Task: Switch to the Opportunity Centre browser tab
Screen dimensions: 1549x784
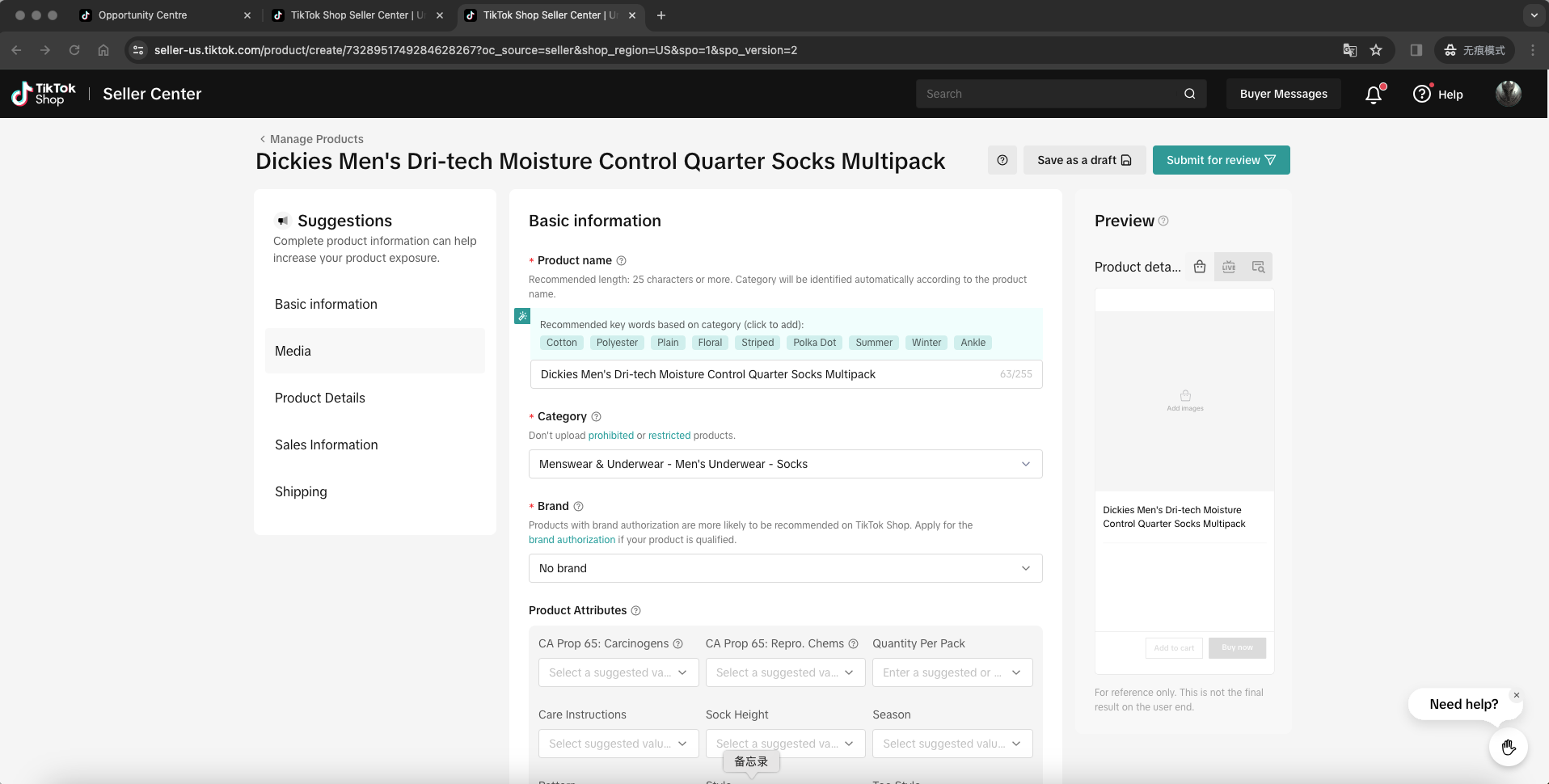Action: point(143,15)
